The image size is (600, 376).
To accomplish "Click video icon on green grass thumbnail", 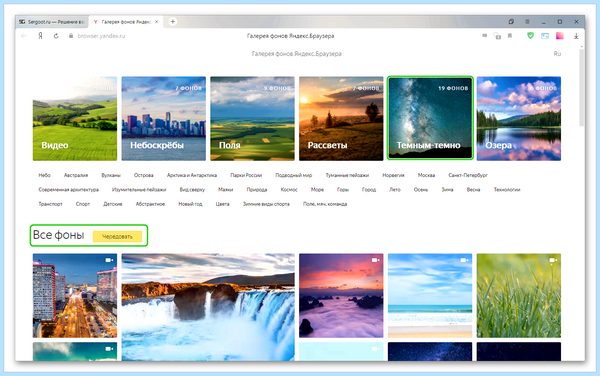I will coord(553,260).
